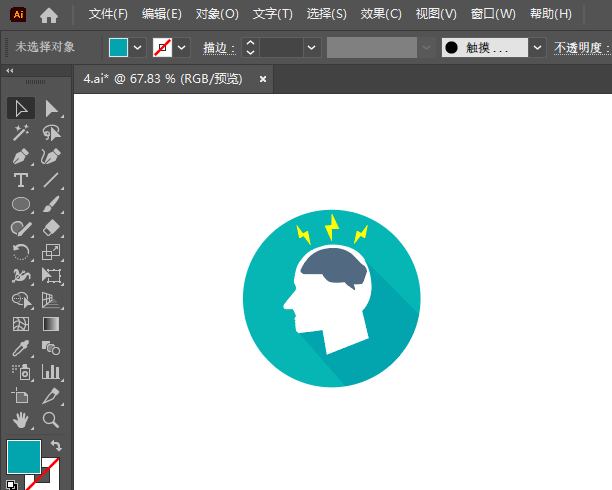The width and height of the screenshot is (612, 490).
Task: Open the 编辑(E) menu
Action: tap(162, 14)
